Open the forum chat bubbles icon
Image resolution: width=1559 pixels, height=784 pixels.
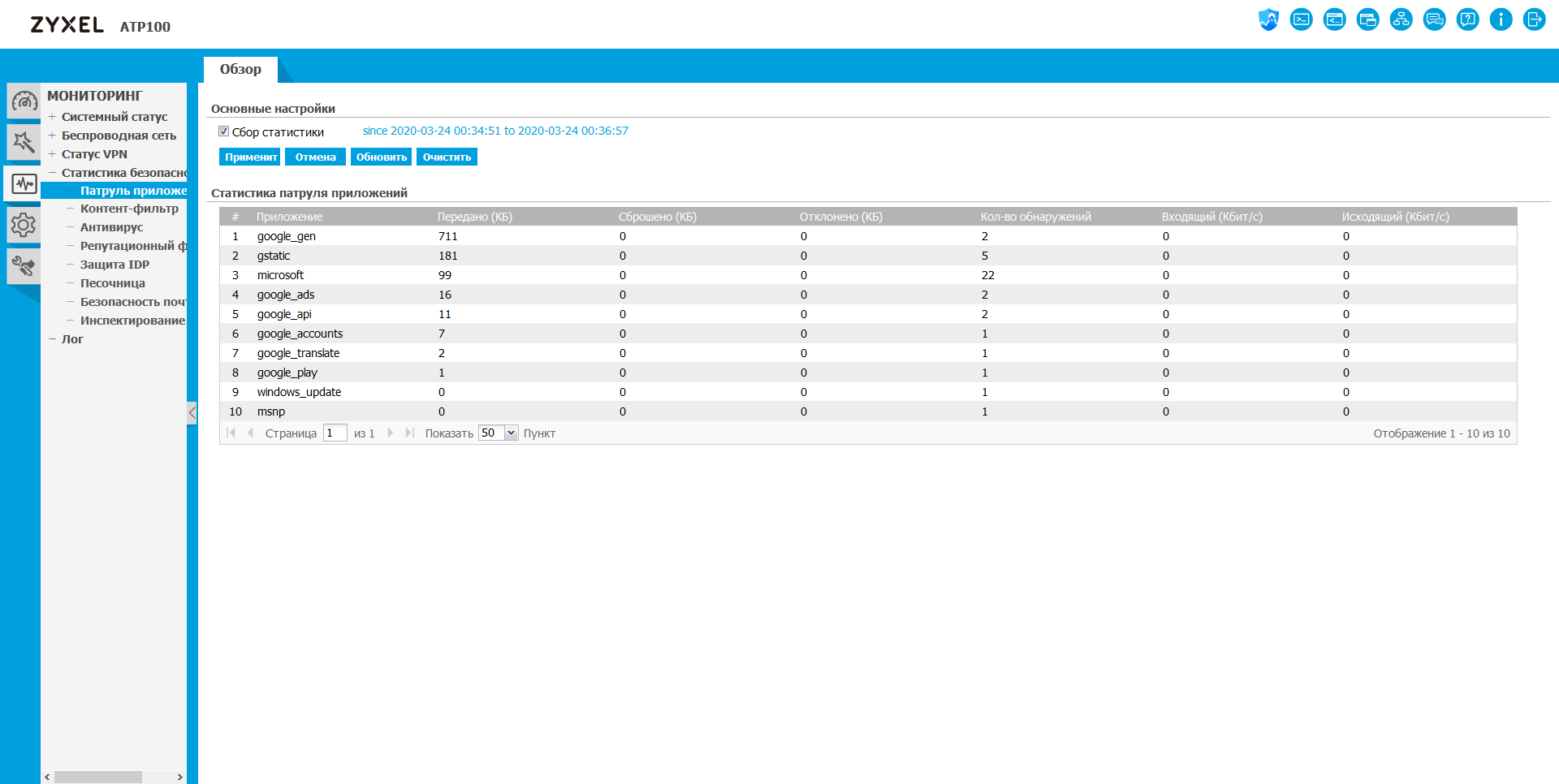pos(1435,19)
